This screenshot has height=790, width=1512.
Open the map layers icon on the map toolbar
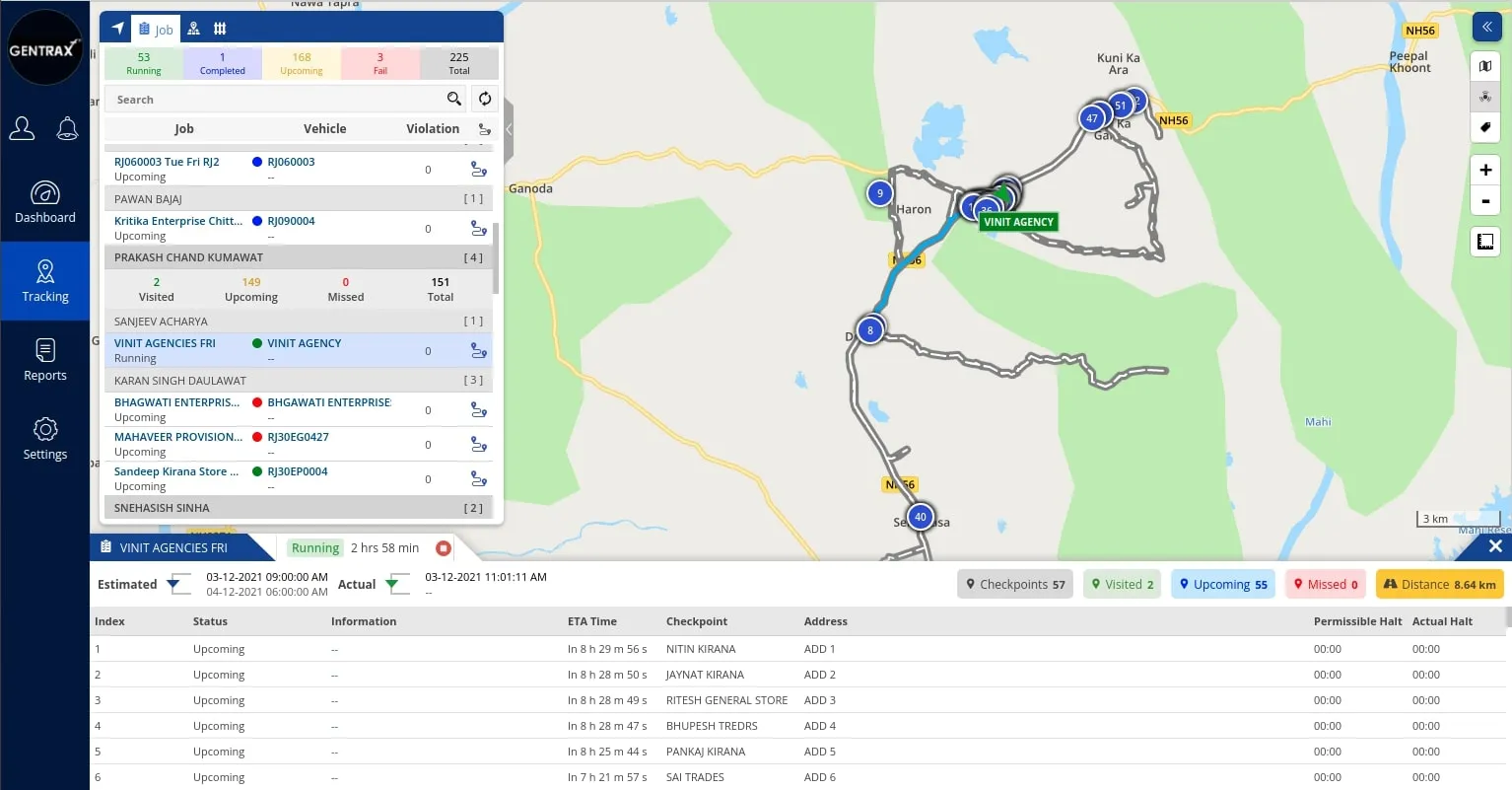point(1485,67)
